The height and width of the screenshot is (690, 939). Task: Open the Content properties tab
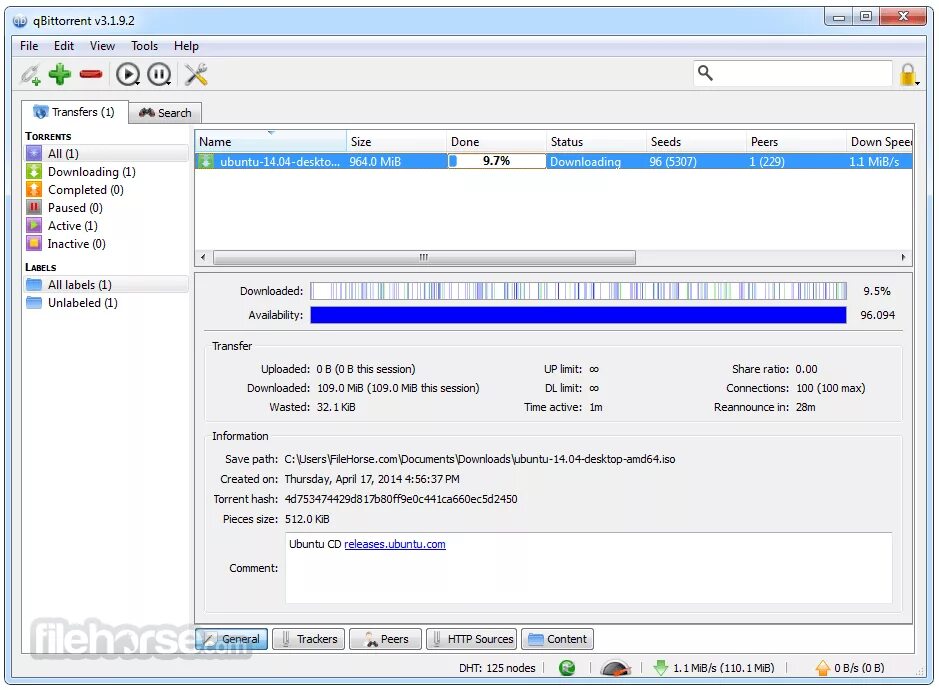(558, 639)
